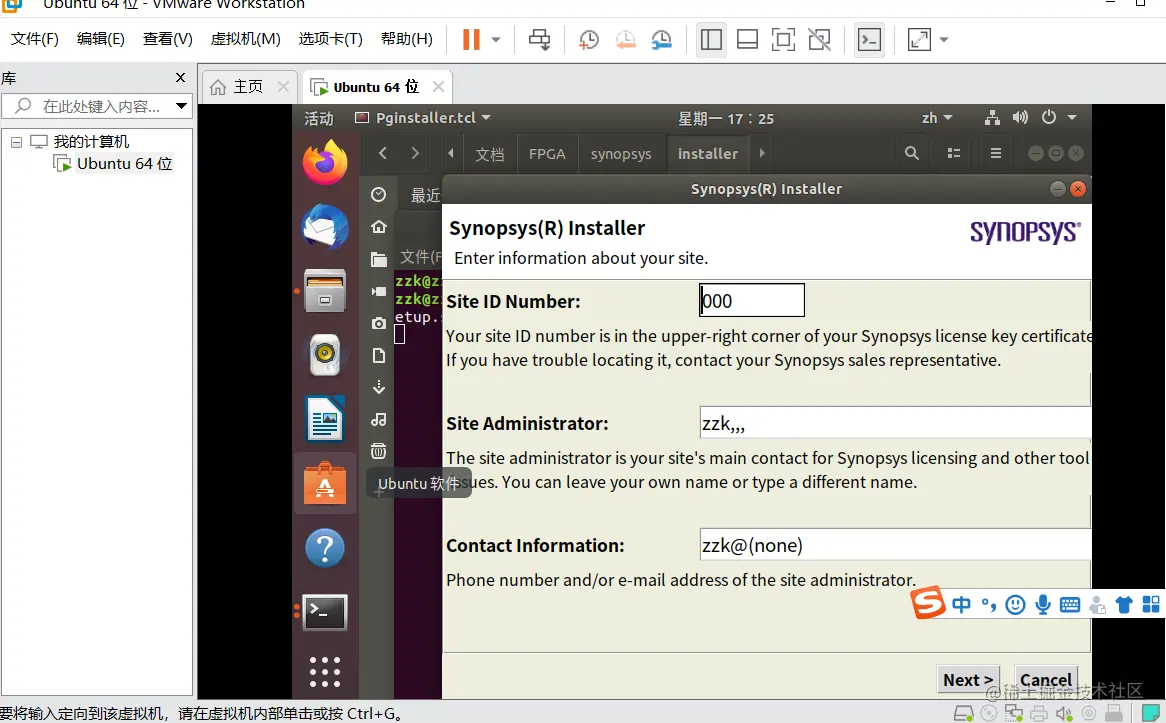This screenshot has width=1166, height=723.
Task: Send Ctrl+Alt+Del to the virtual machine
Action: pyautogui.click(x=540, y=39)
